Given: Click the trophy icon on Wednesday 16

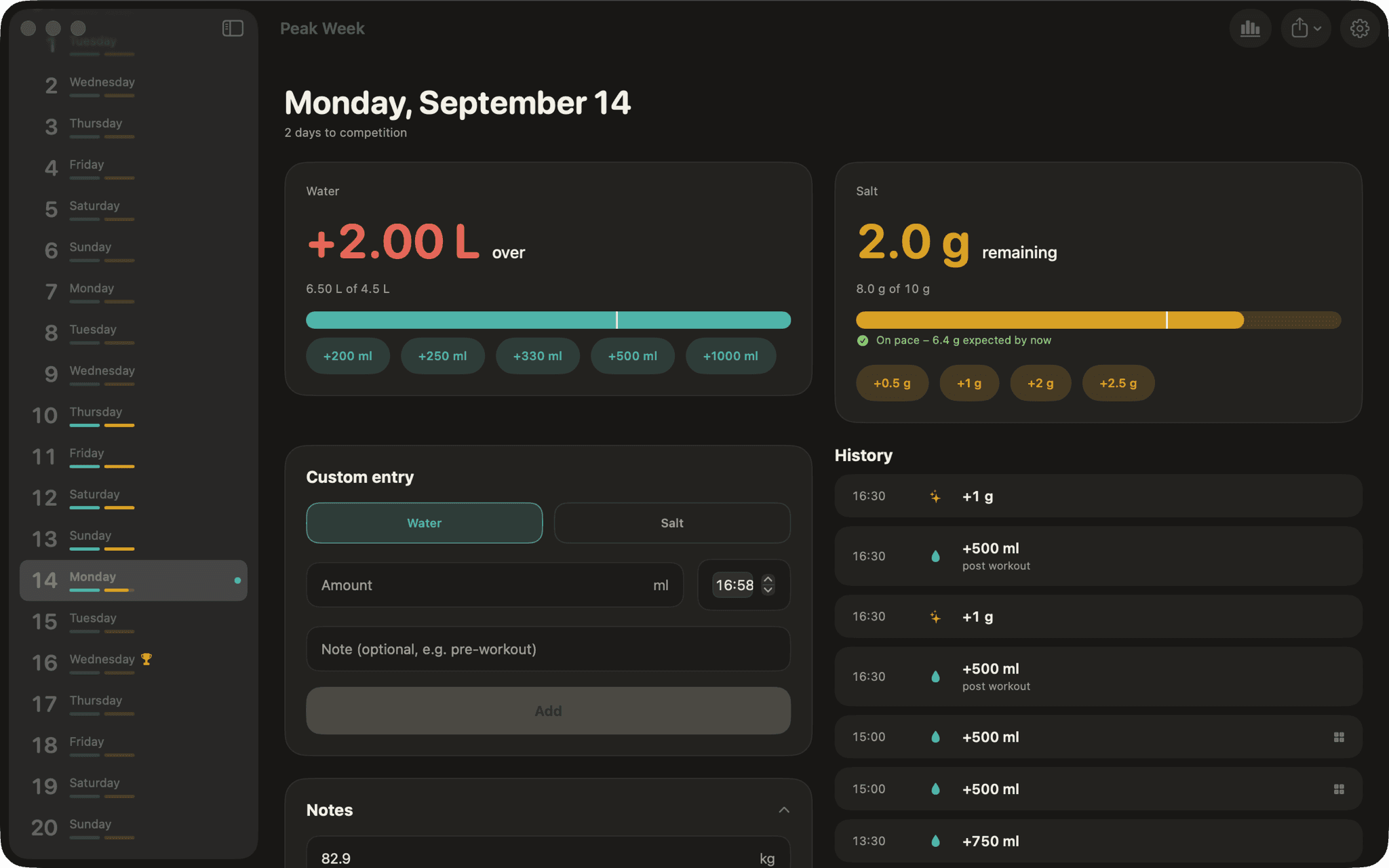Looking at the screenshot, I should (x=146, y=659).
